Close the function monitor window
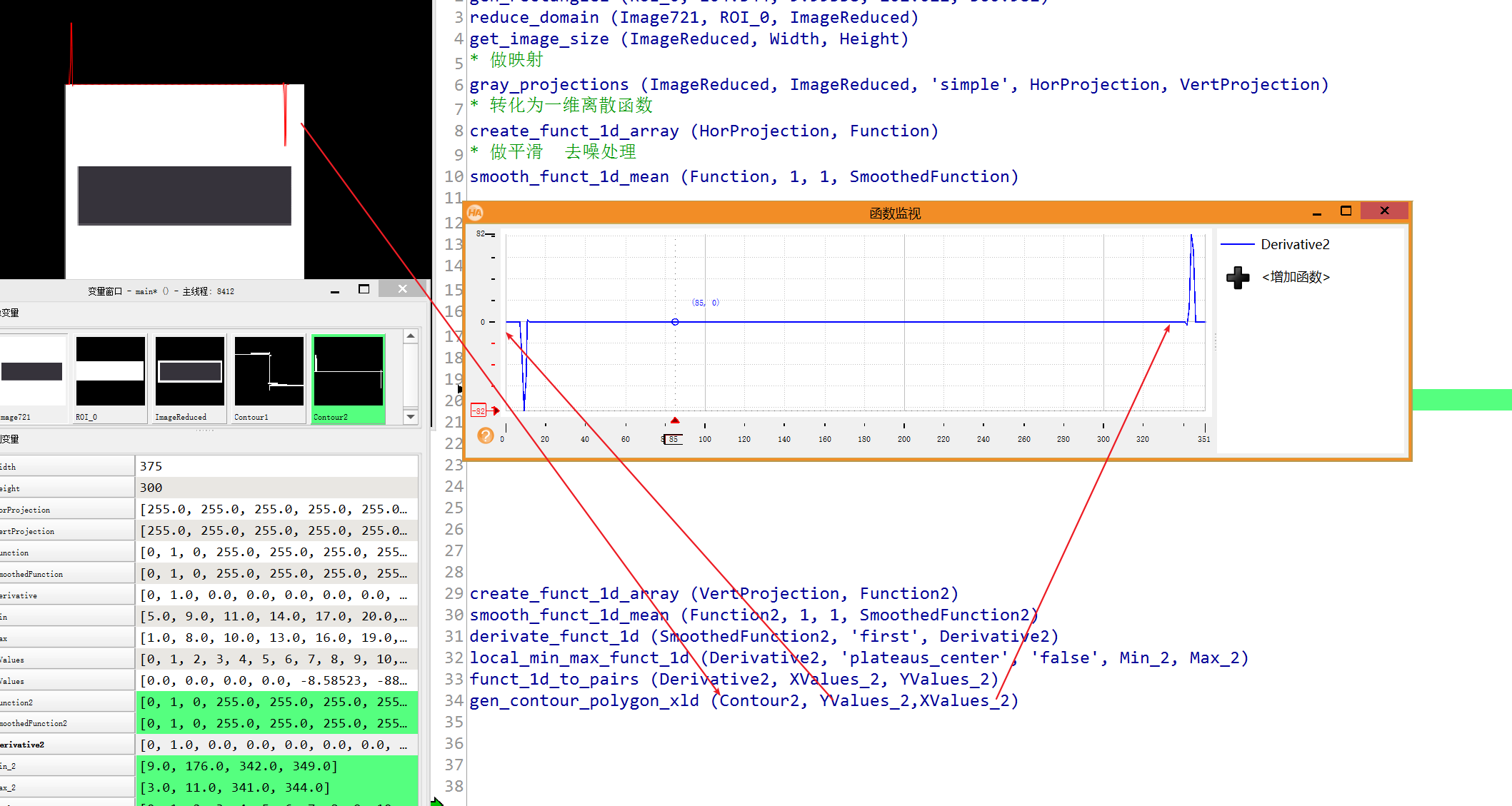The height and width of the screenshot is (806, 1512). [1384, 211]
